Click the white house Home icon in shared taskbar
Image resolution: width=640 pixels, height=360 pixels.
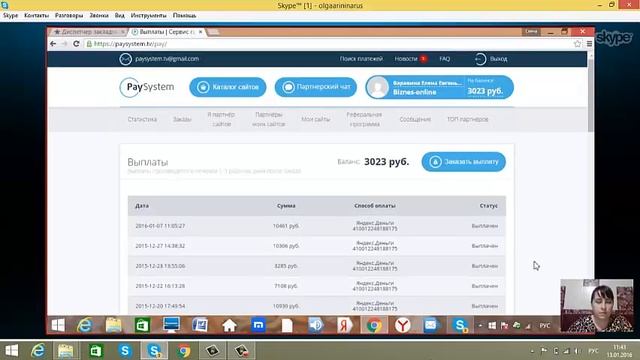coord(229,325)
